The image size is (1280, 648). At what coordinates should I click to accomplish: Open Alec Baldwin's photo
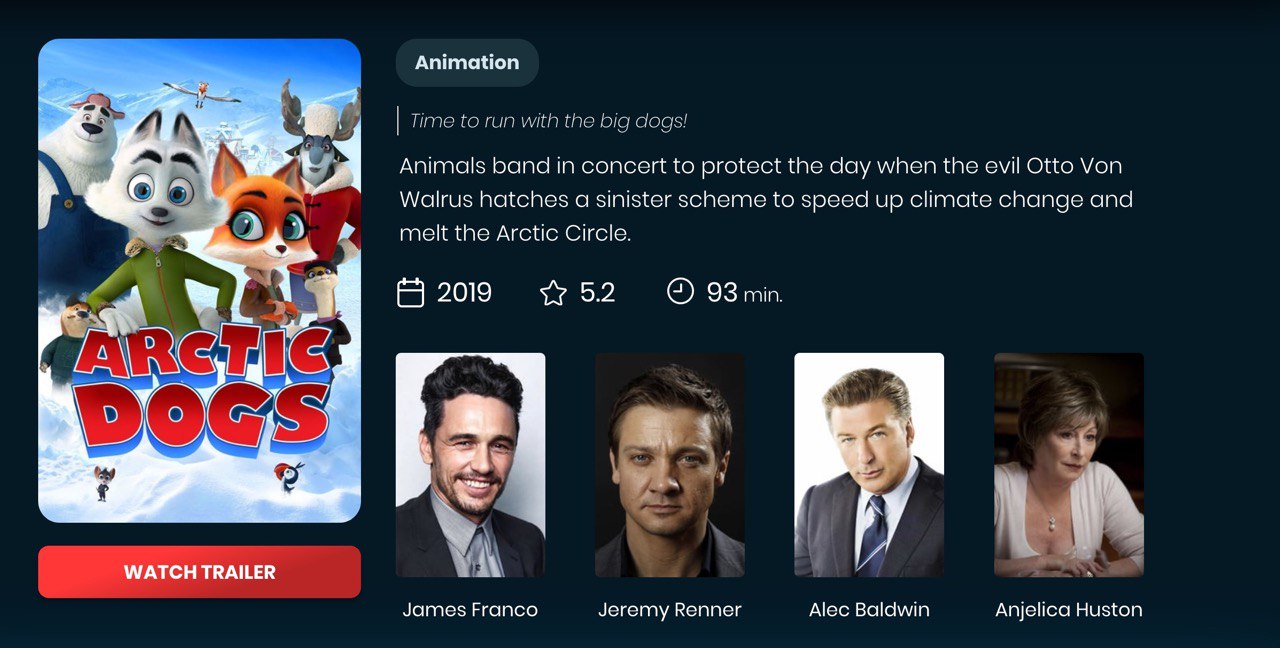coord(869,465)
